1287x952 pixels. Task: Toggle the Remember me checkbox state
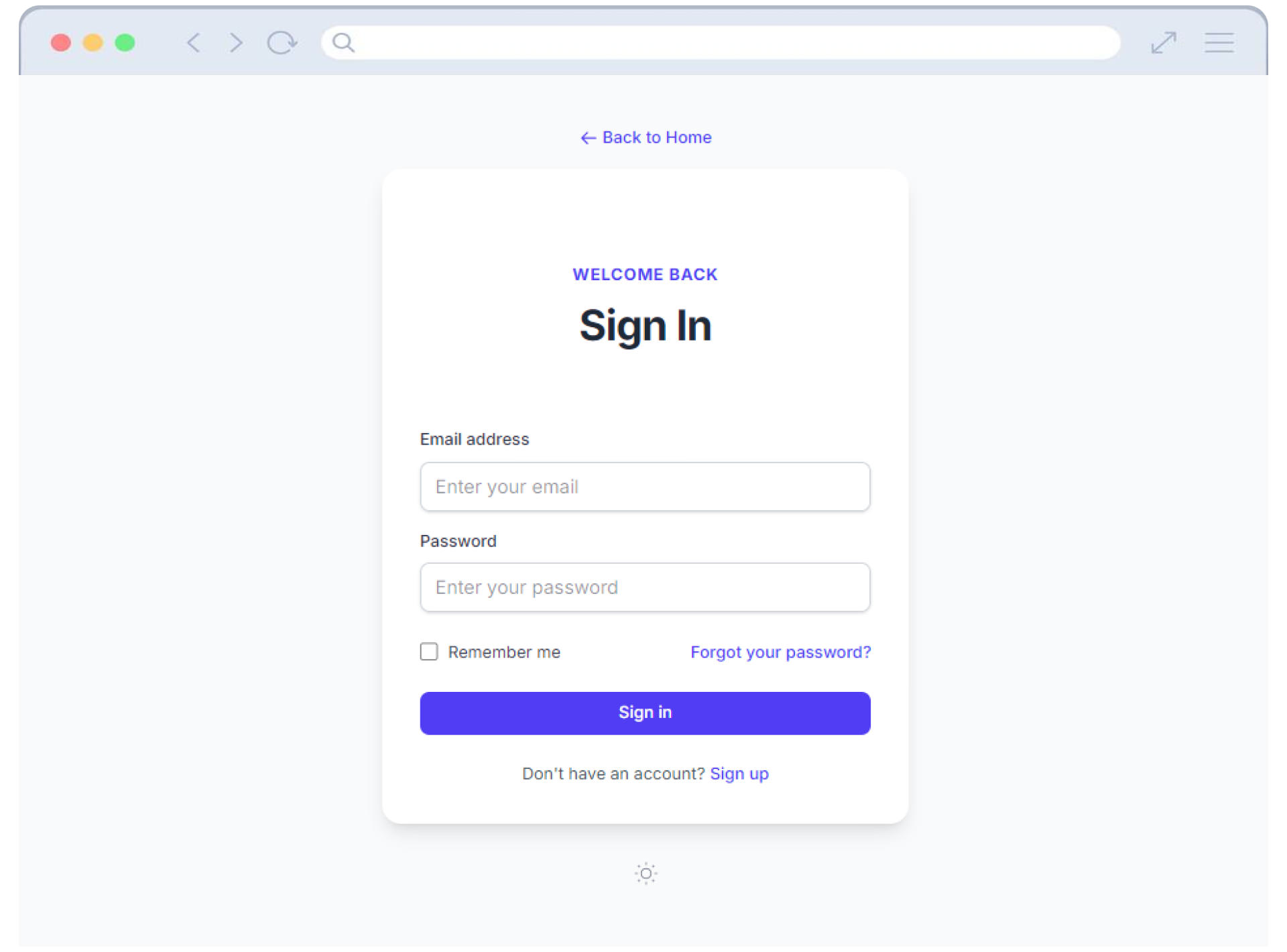427,651
